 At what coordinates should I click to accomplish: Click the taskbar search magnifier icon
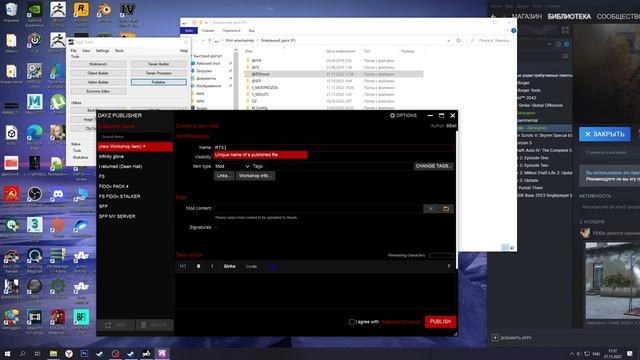pyautogui.click(x=22, y=353)
